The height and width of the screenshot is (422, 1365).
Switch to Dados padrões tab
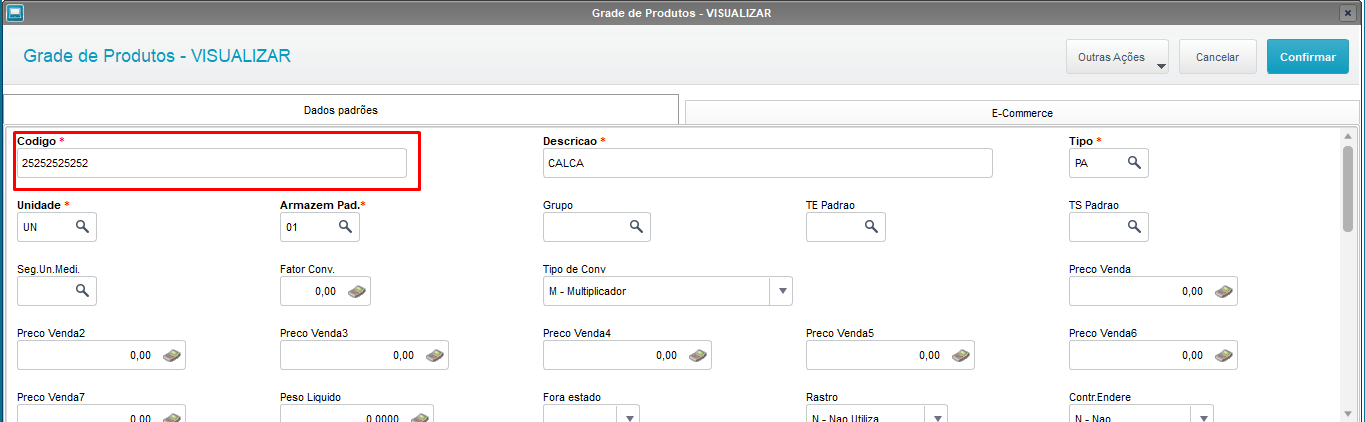click(x=341, y=110)
